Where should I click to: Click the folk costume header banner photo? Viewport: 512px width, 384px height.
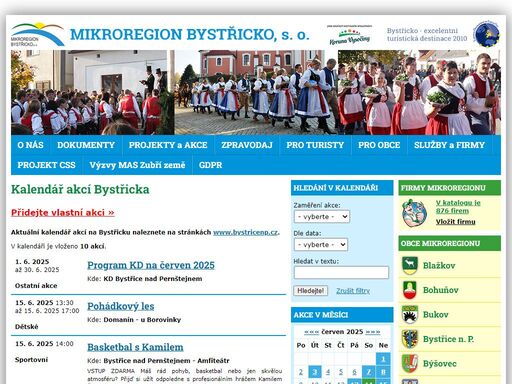coord(256,92)
